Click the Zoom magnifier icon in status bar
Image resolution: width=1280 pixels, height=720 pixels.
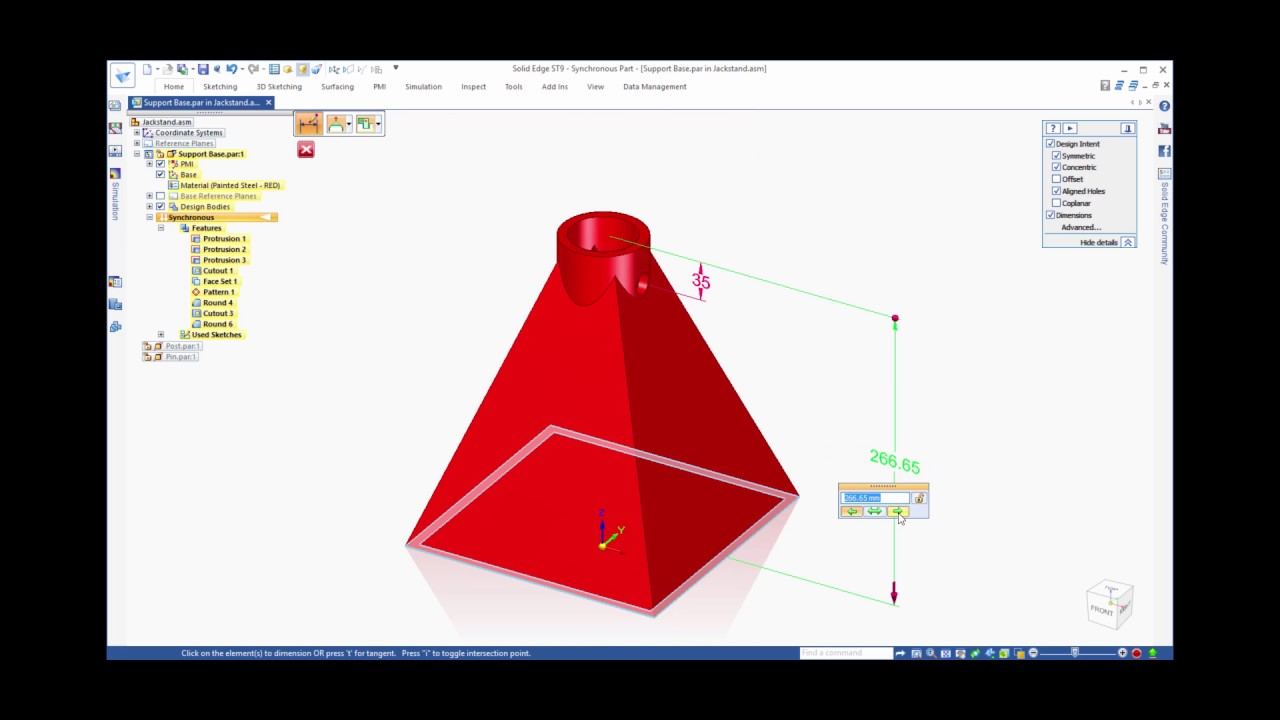click(931, 653)
